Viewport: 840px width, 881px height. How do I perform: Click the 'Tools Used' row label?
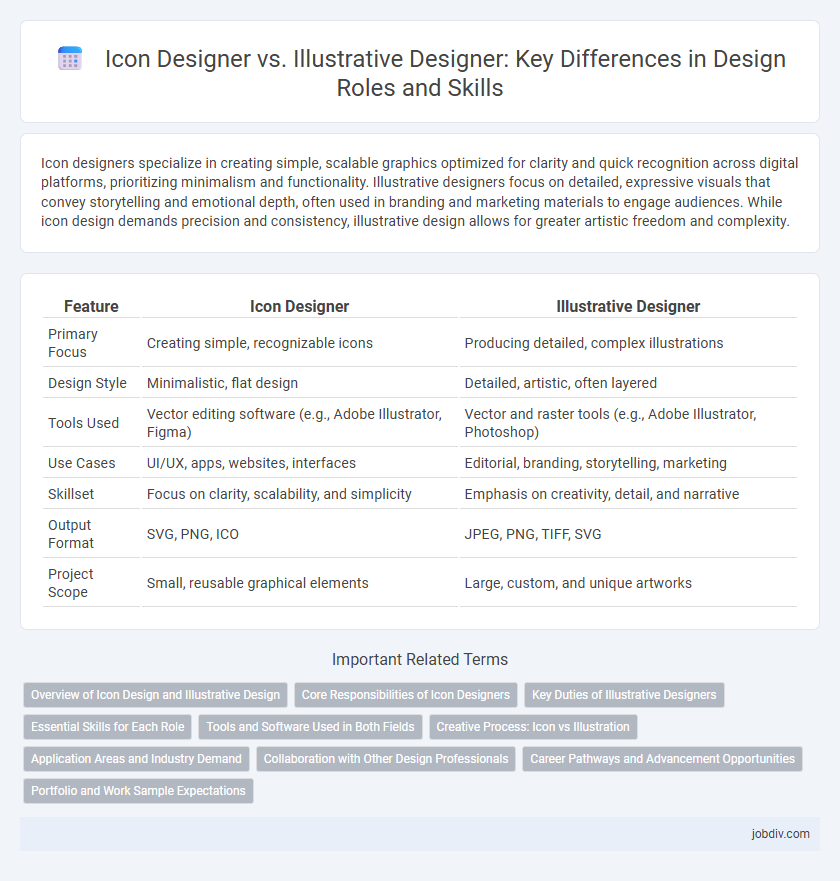(x=91, y=423)
